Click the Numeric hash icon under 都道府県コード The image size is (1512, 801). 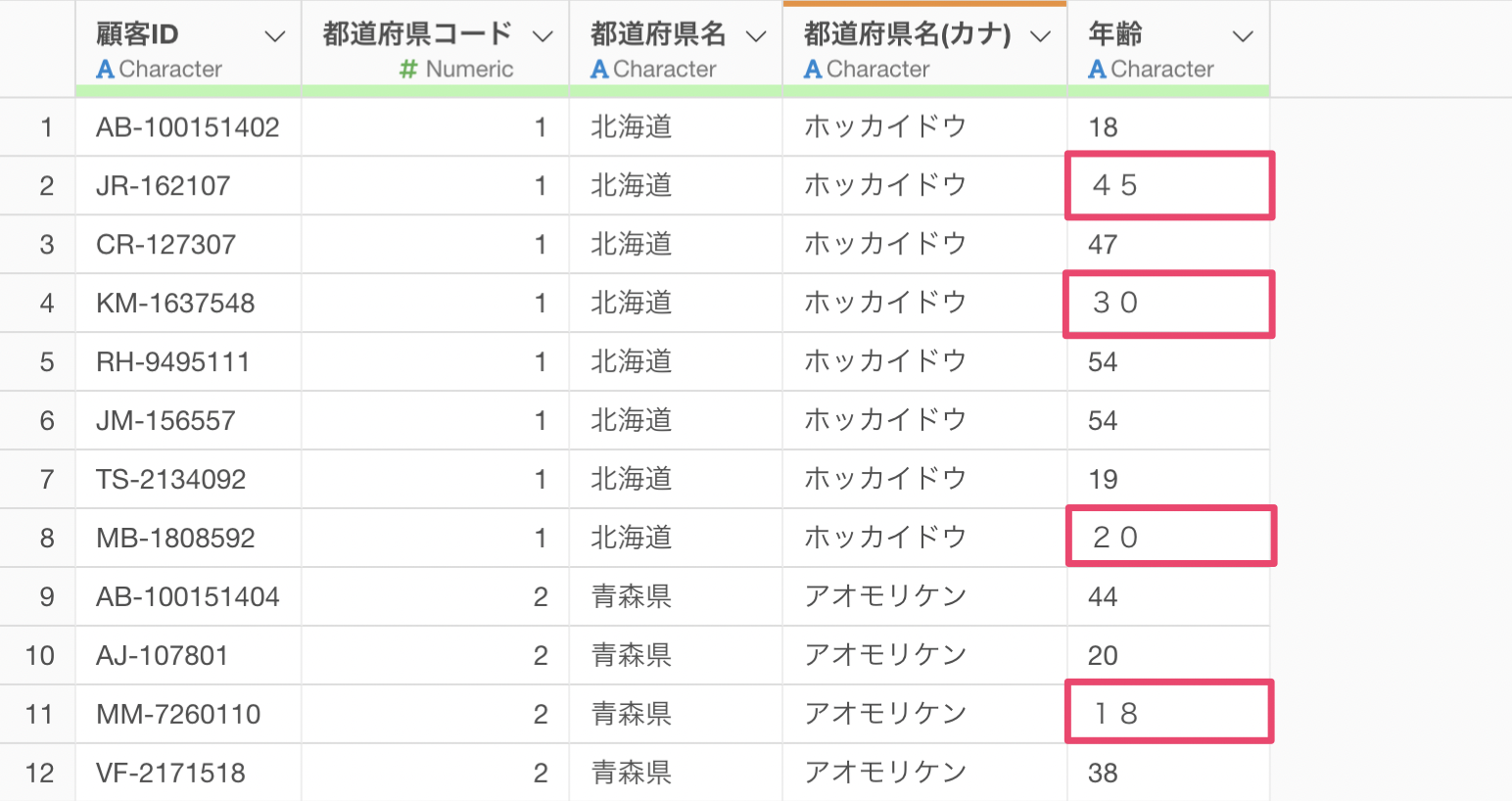pos(409,70)
